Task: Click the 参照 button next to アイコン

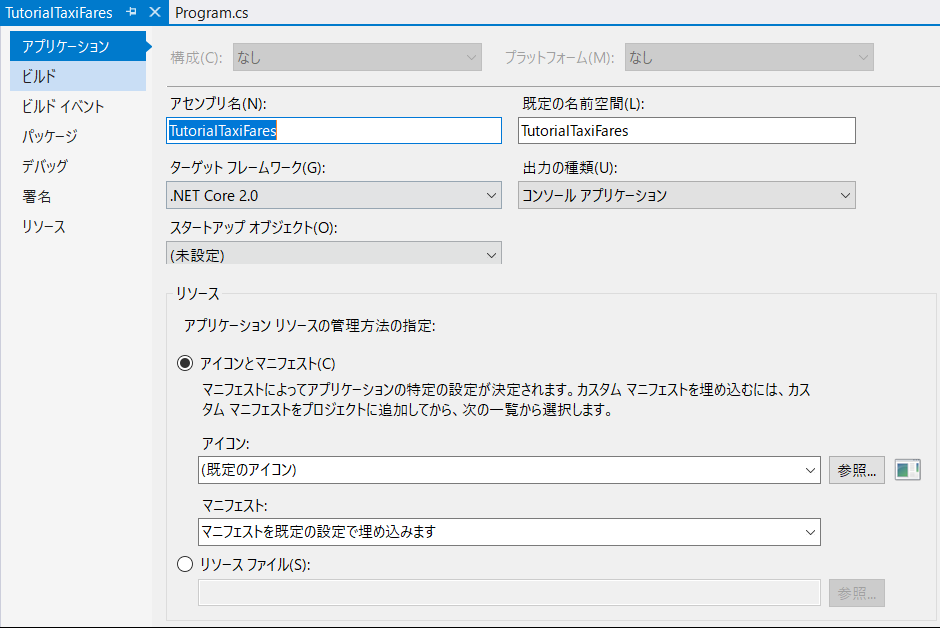Action: click(856, 470)
